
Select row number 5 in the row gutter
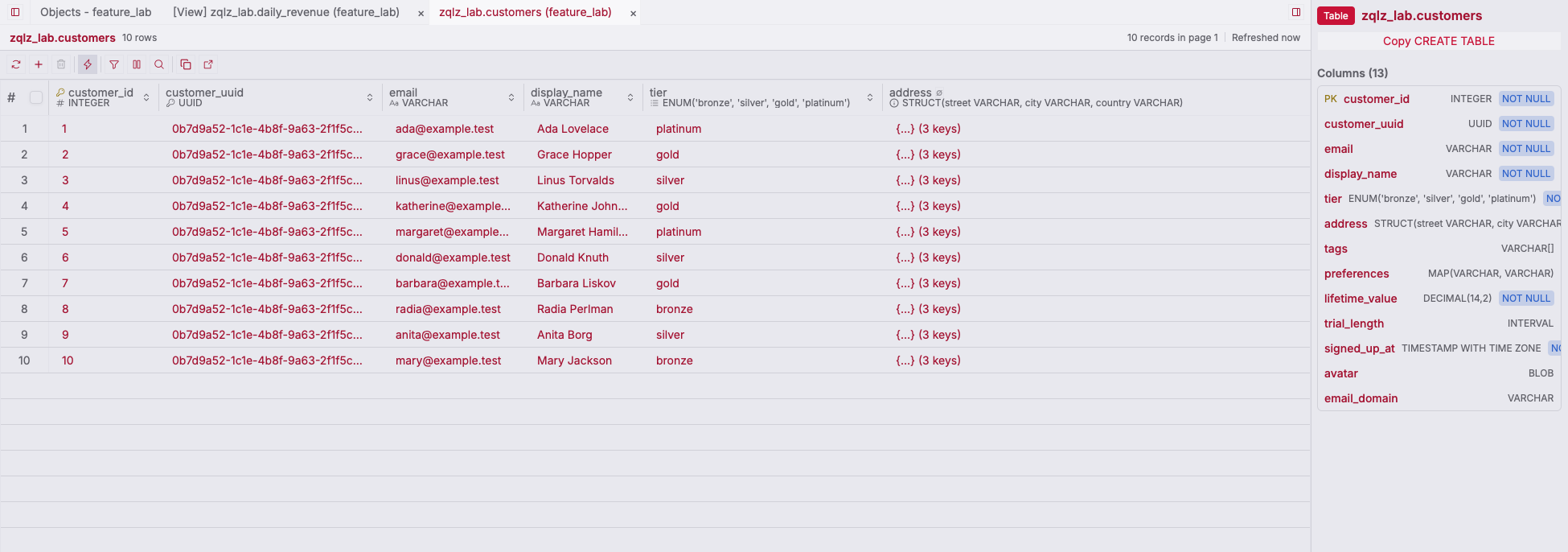[24, 232]
